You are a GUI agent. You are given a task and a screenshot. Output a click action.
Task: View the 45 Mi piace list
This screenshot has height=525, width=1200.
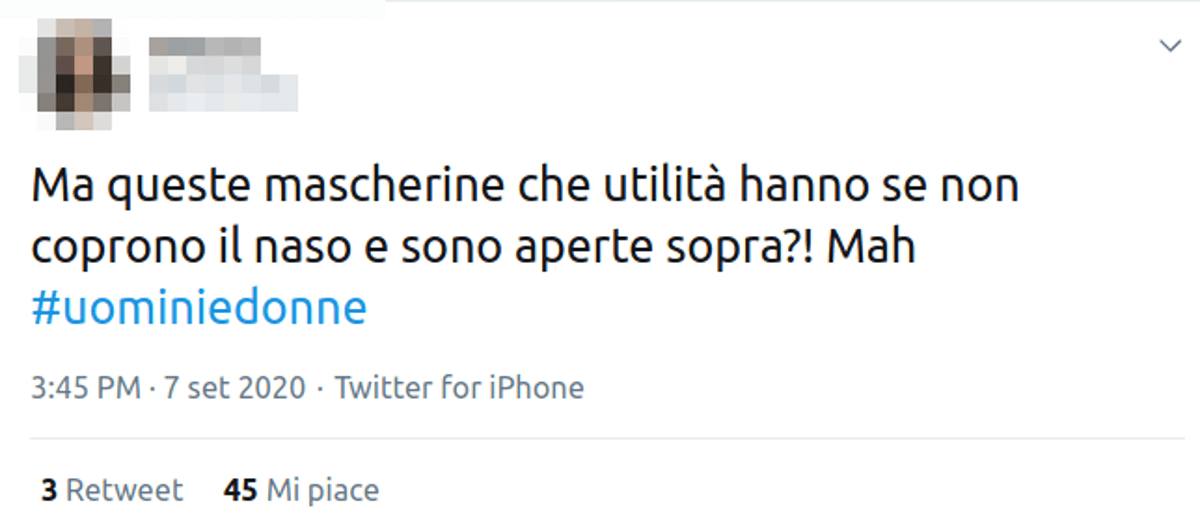302,491
